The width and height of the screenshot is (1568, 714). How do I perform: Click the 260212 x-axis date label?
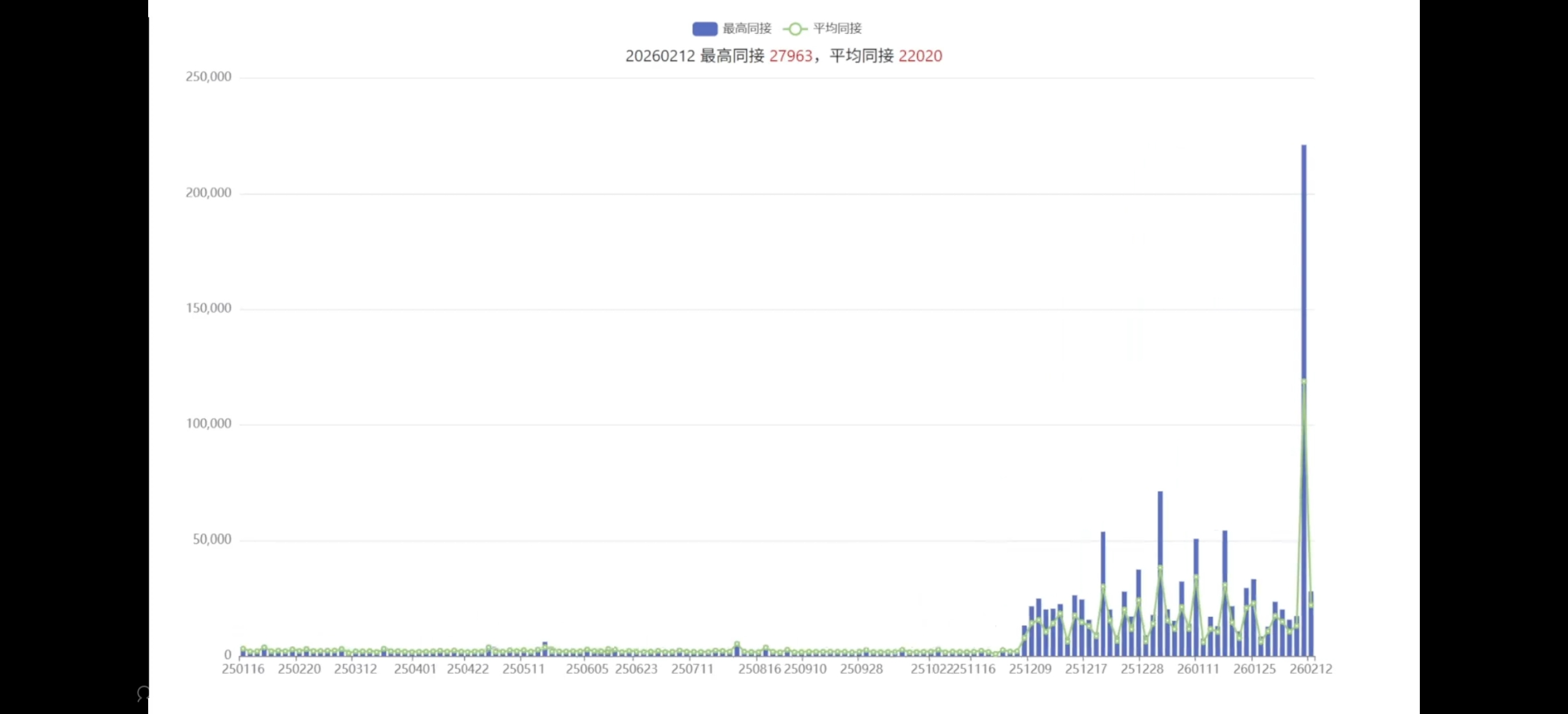[1311, 669]
